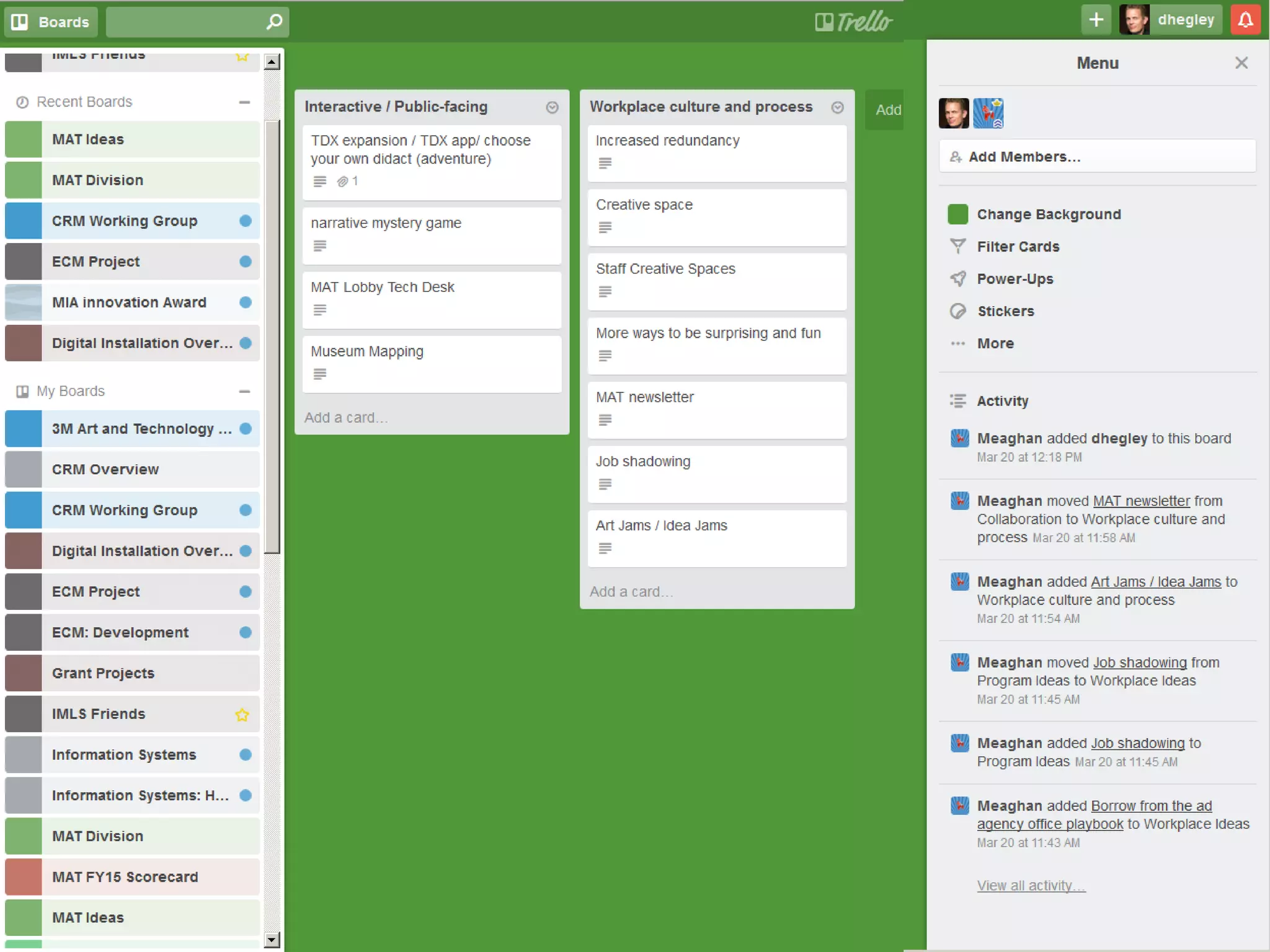Click the plus create button in header
Screen dimensions: 1270x952
(1096, 20)
